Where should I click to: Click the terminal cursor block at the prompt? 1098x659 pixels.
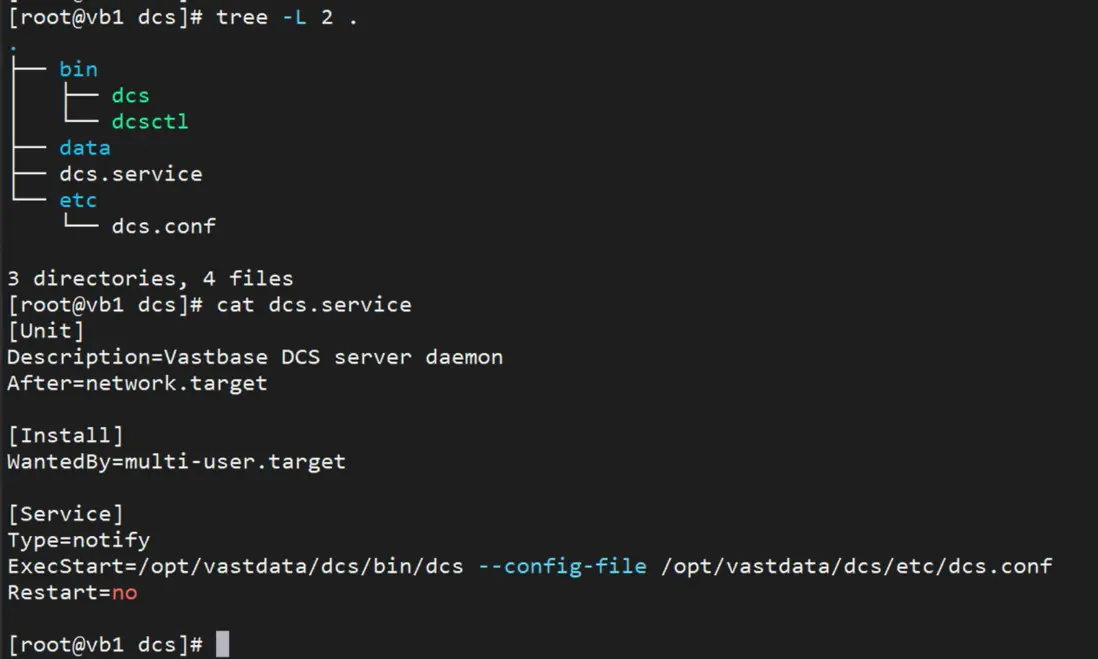pos(222,644)
